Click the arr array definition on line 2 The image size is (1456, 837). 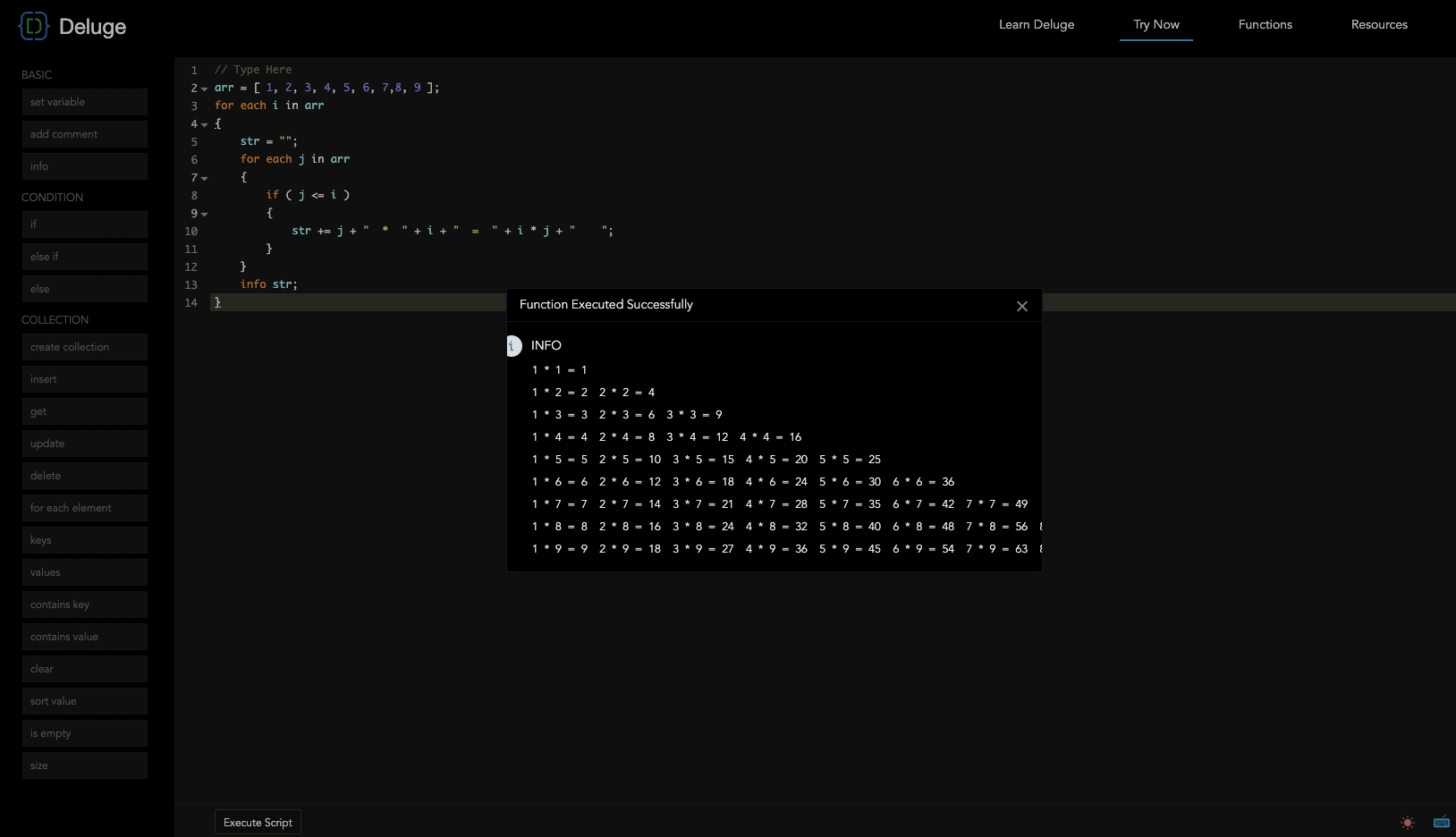point(326,88)
